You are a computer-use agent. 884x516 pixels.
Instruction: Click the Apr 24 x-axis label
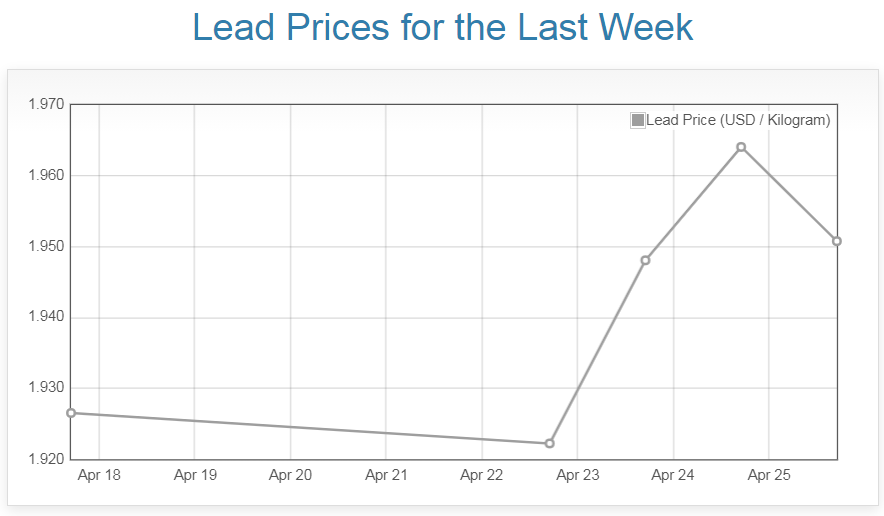673,475
